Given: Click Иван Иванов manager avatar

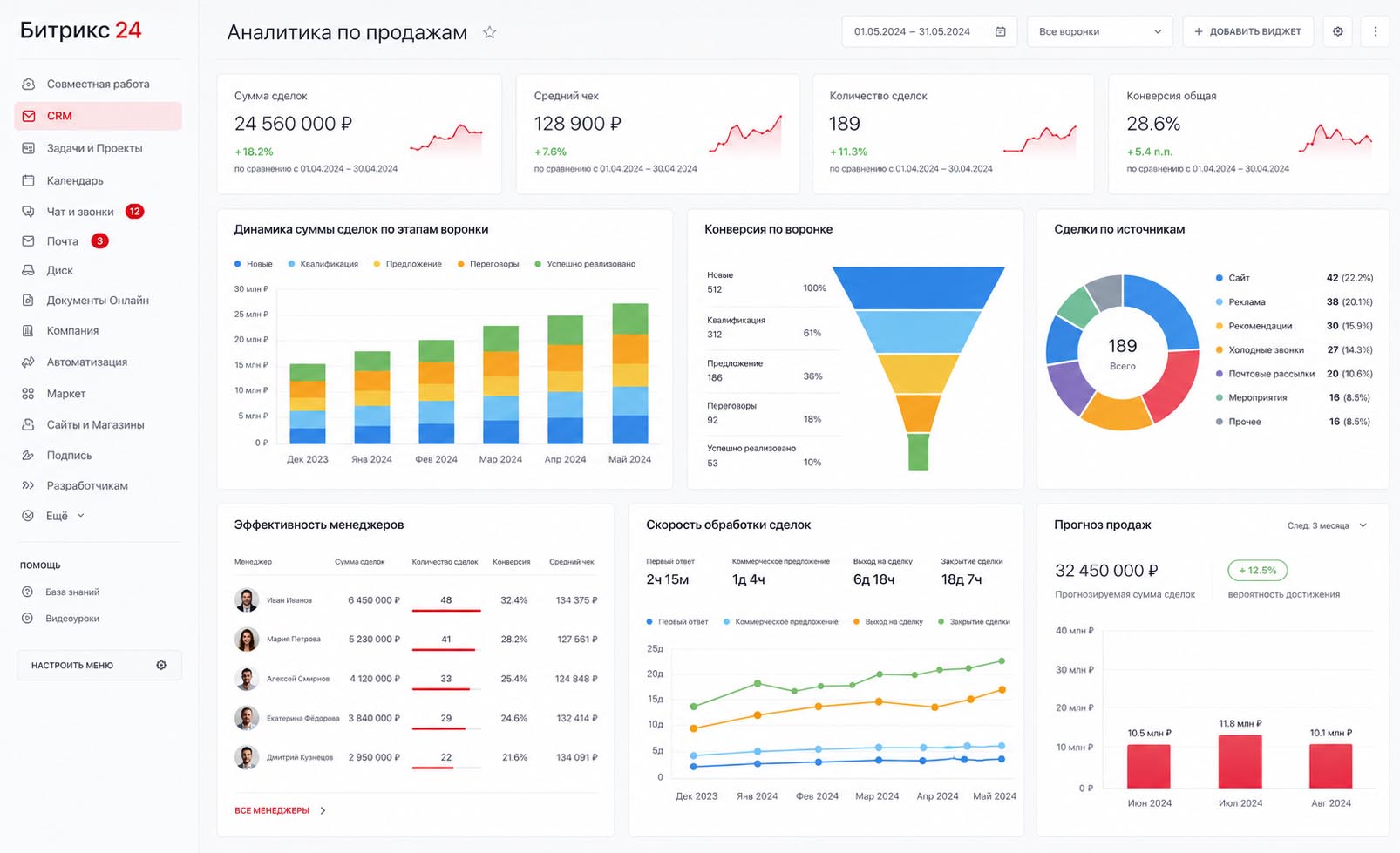Looking at the screenshot, I should 247,600.
